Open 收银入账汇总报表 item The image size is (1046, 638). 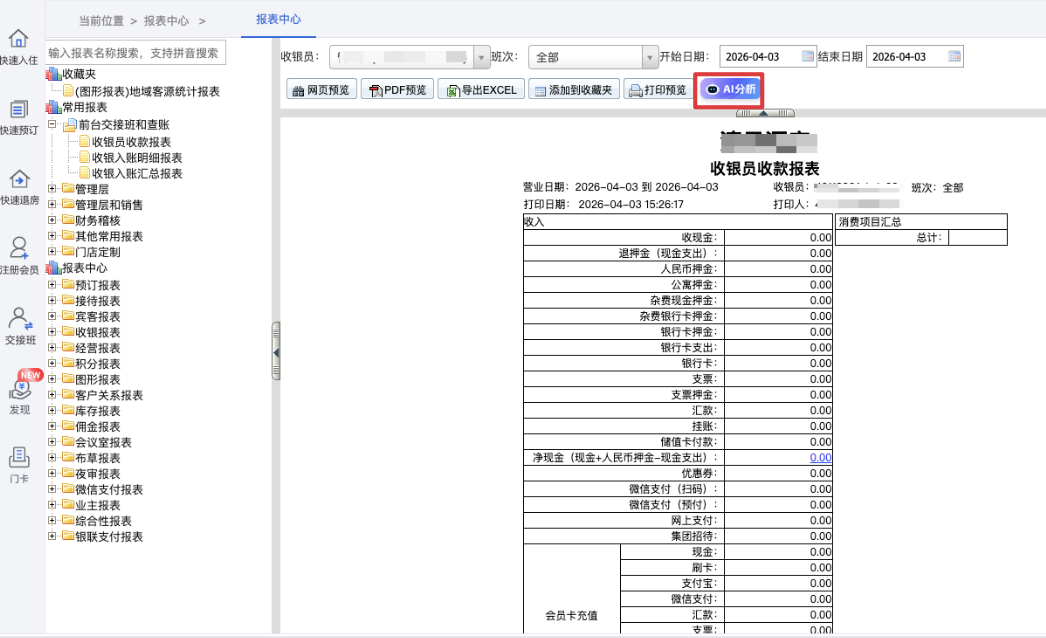click(137, 174)
